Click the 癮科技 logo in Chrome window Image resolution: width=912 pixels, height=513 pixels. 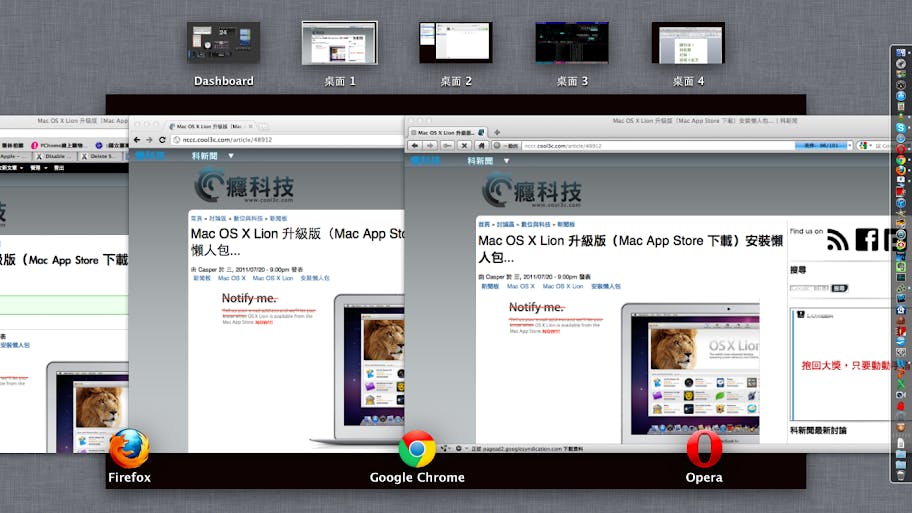(x=244, y=186)
